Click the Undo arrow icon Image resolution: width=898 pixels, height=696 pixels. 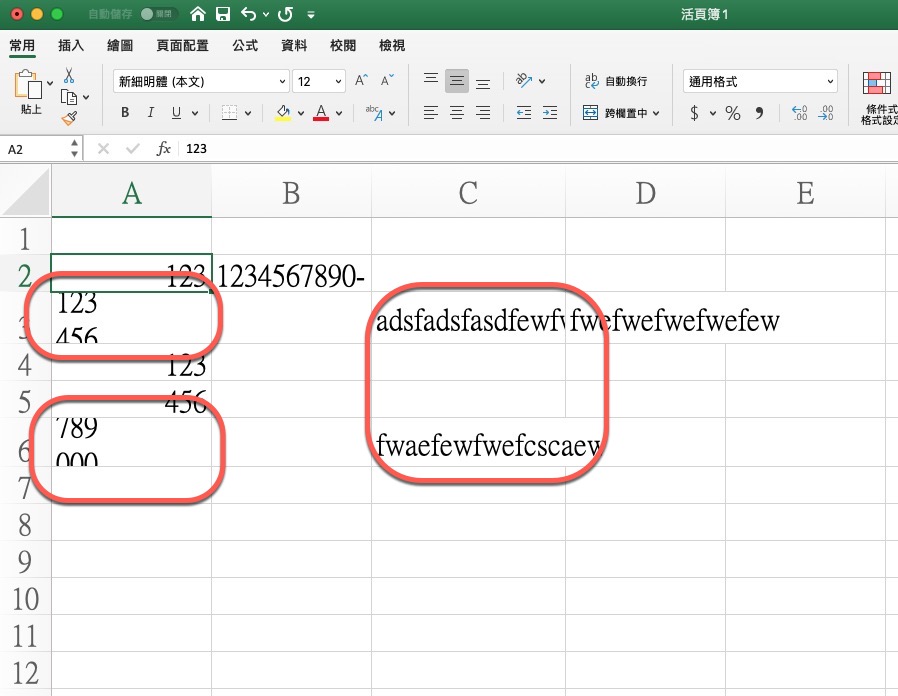[x=249, y=14]
